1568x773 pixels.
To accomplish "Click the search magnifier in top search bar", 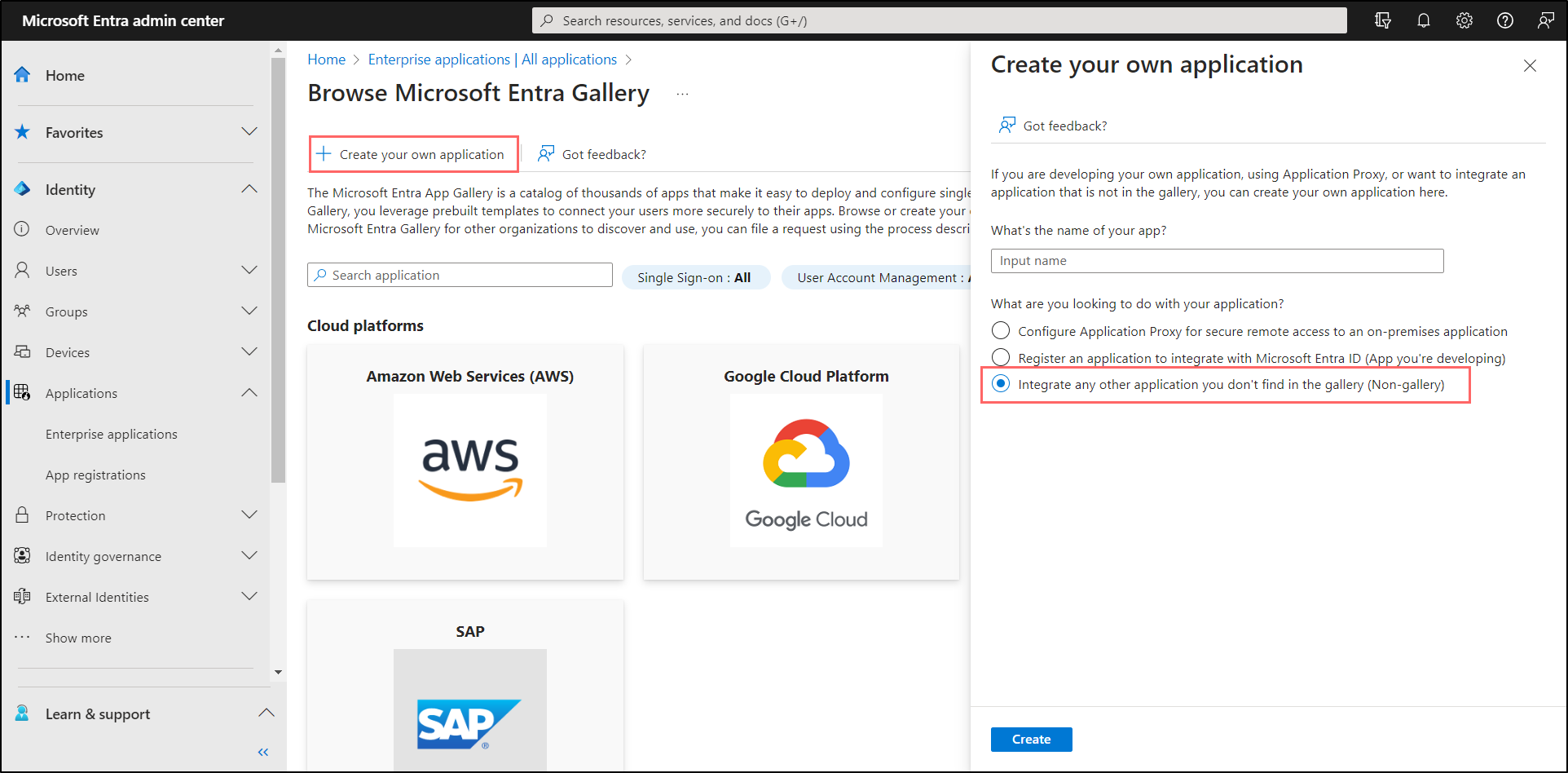I will click(547, 20).
